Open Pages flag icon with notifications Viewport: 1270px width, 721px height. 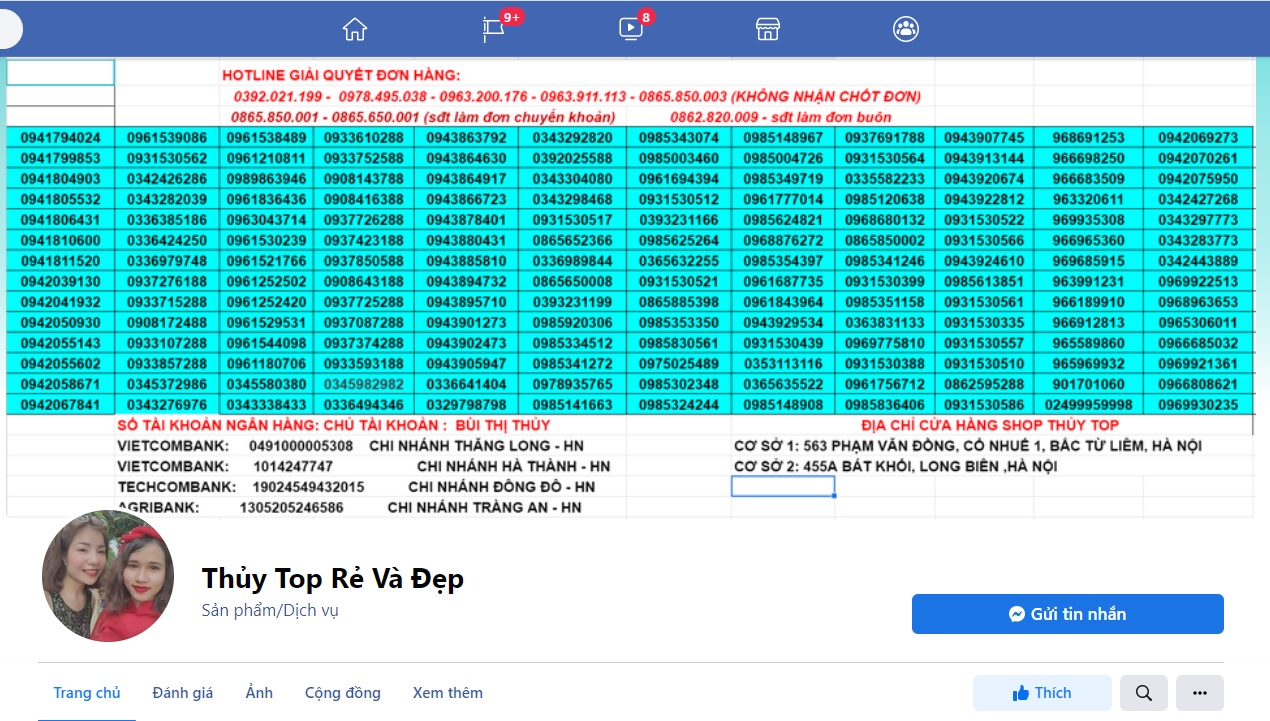point(493,29)
